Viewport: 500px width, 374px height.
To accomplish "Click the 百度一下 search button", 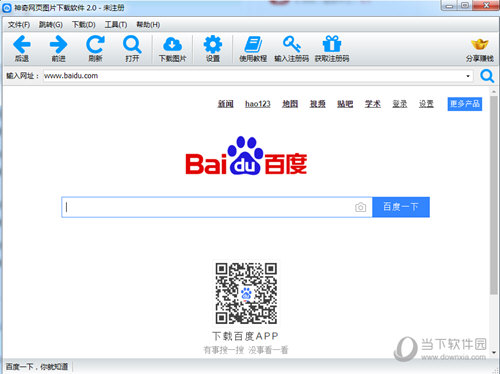I will coord(401,207).
